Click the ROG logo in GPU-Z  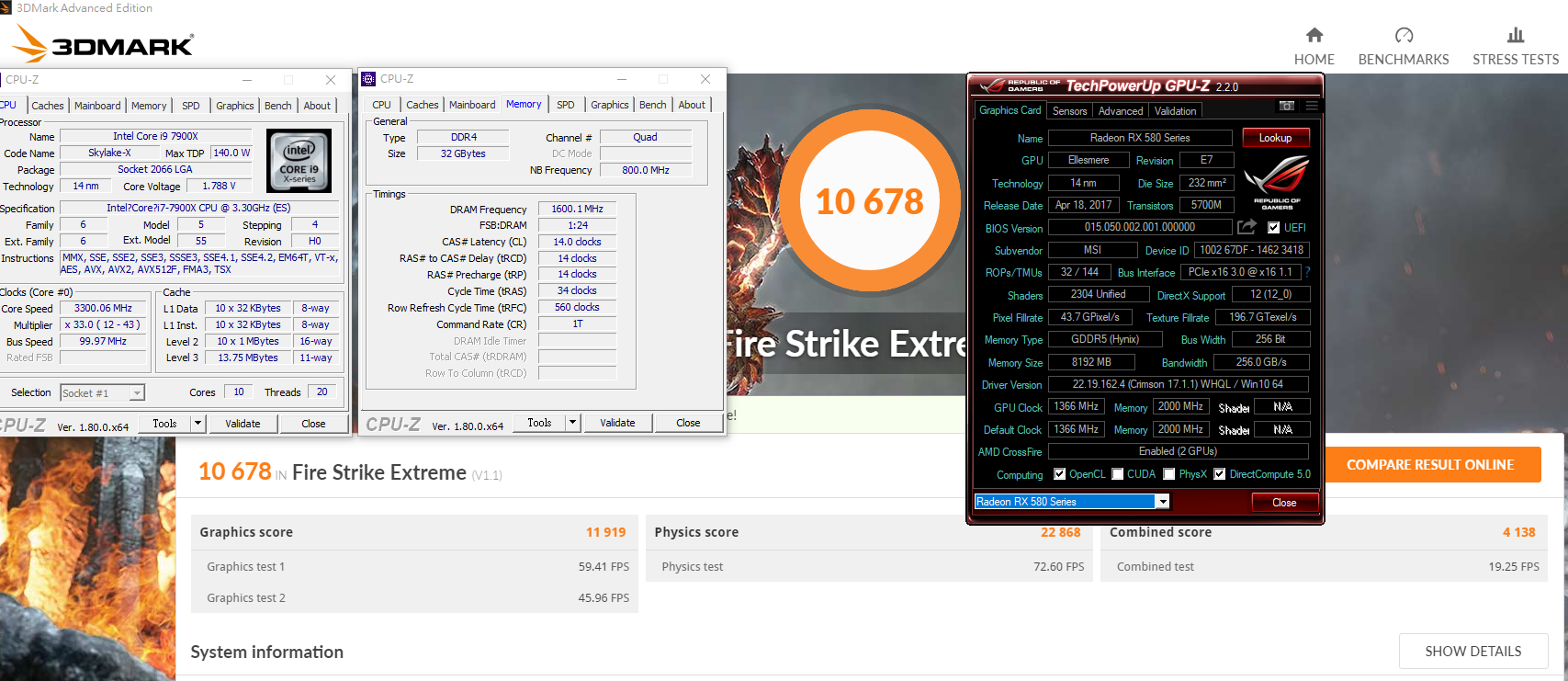click(1276, 181)
